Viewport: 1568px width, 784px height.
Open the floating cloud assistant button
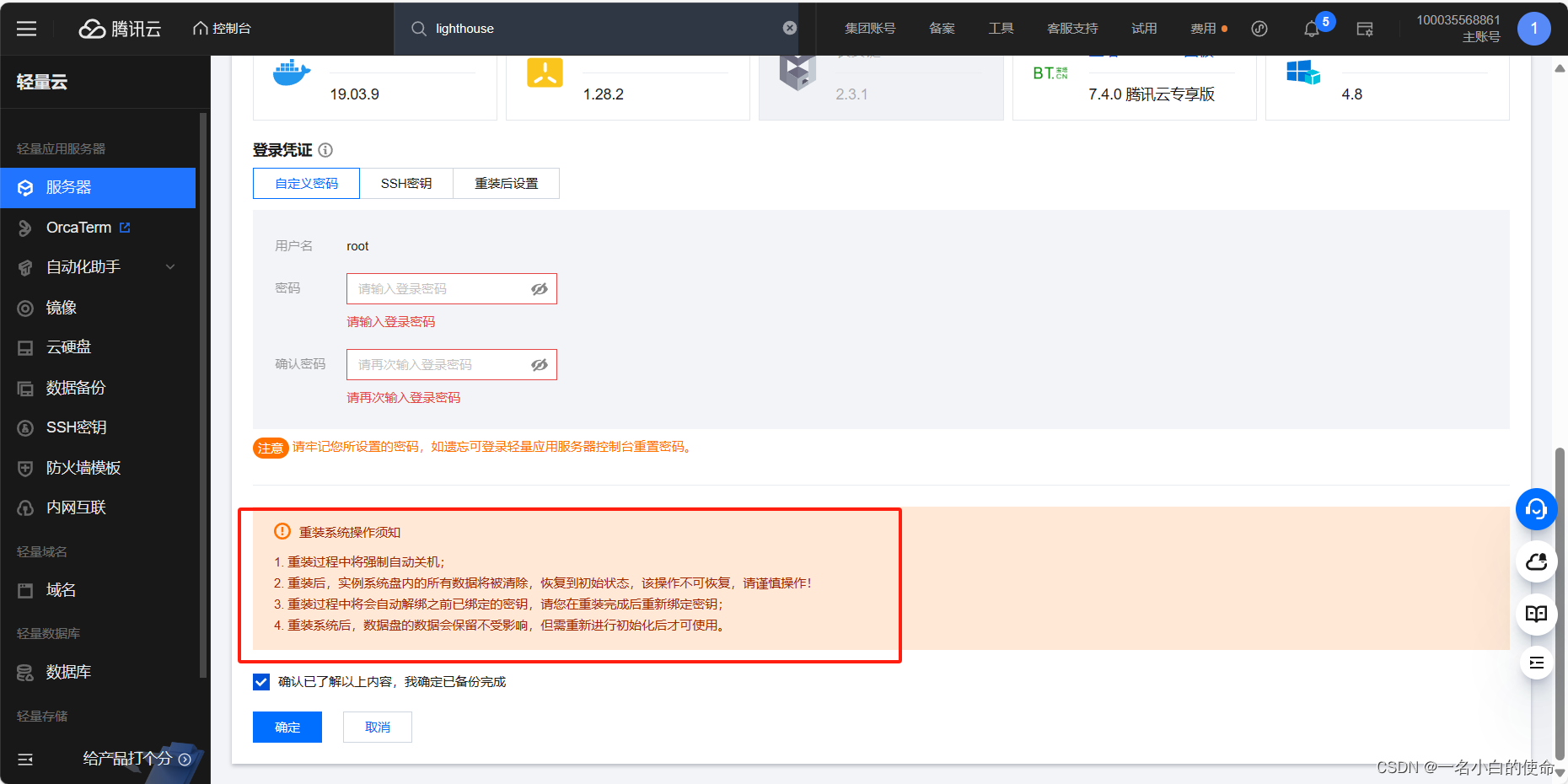1536,561
